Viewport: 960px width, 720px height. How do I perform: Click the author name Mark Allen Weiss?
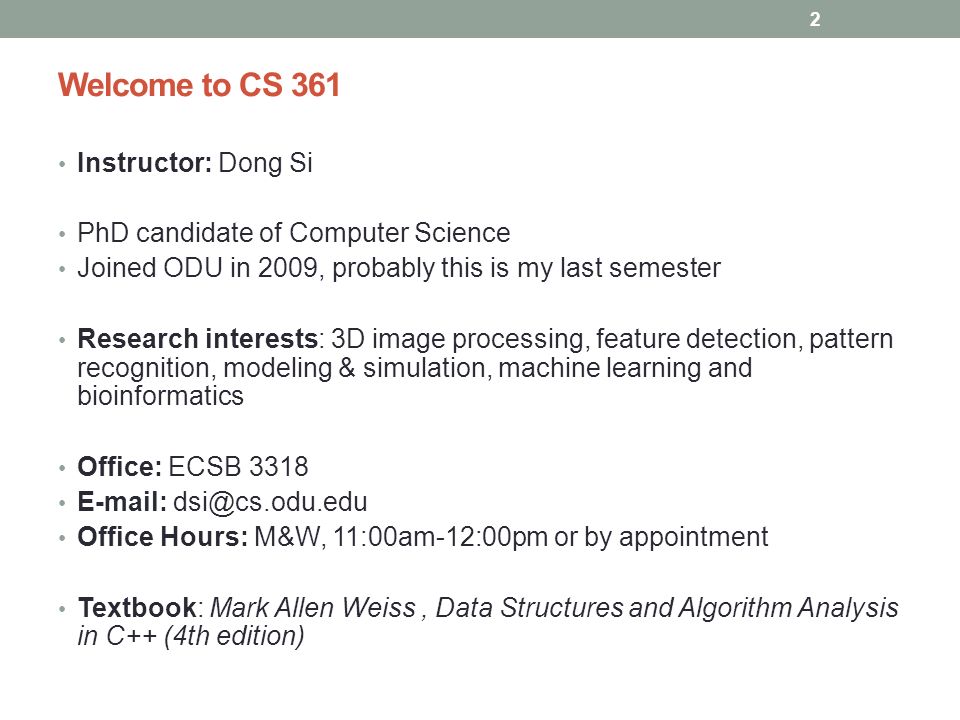[x=313, y=608]
